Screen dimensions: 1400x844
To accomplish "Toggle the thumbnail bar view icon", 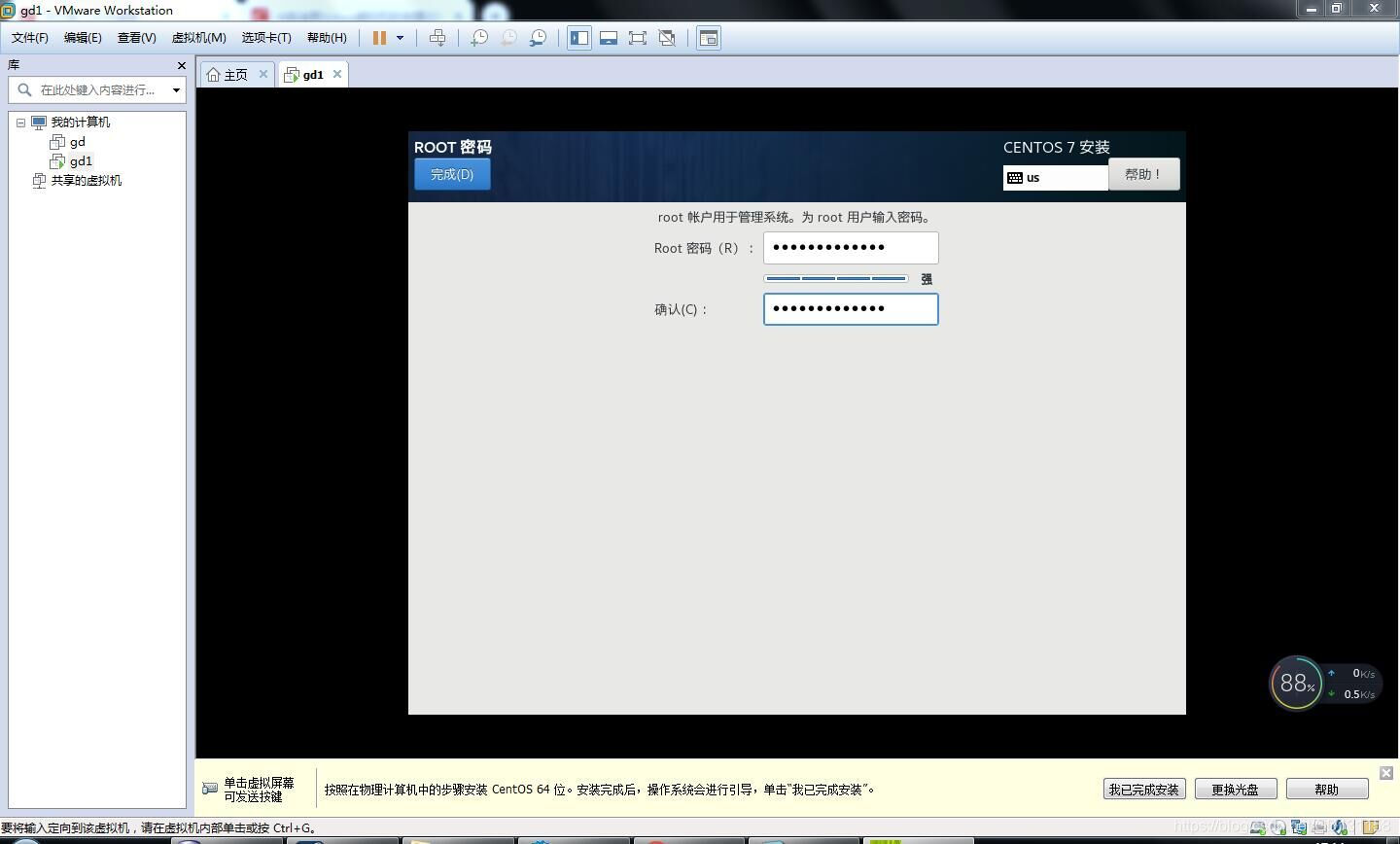I will pos(609,38).
